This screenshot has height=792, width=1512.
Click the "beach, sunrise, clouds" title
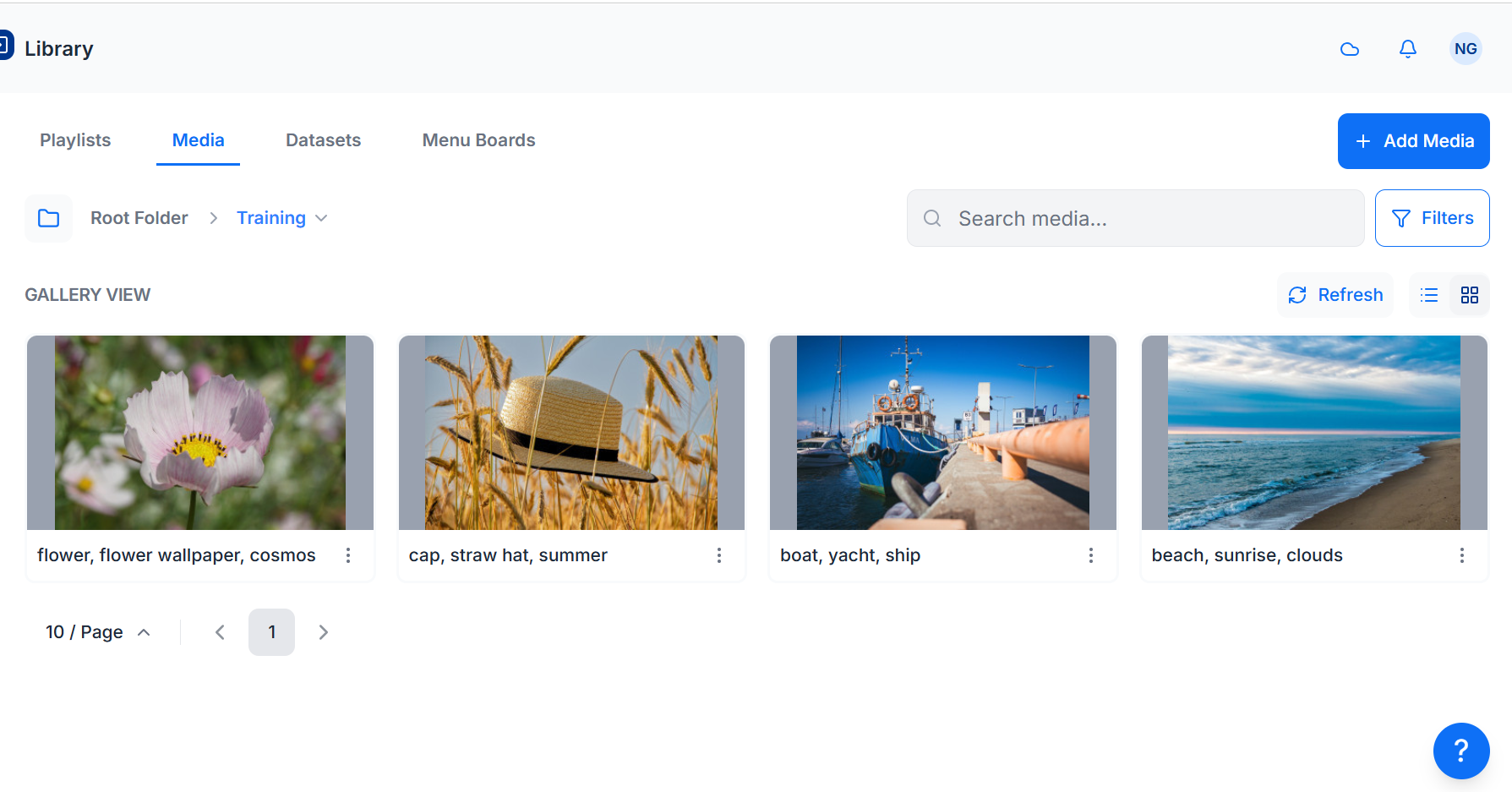click(1247, 555)
